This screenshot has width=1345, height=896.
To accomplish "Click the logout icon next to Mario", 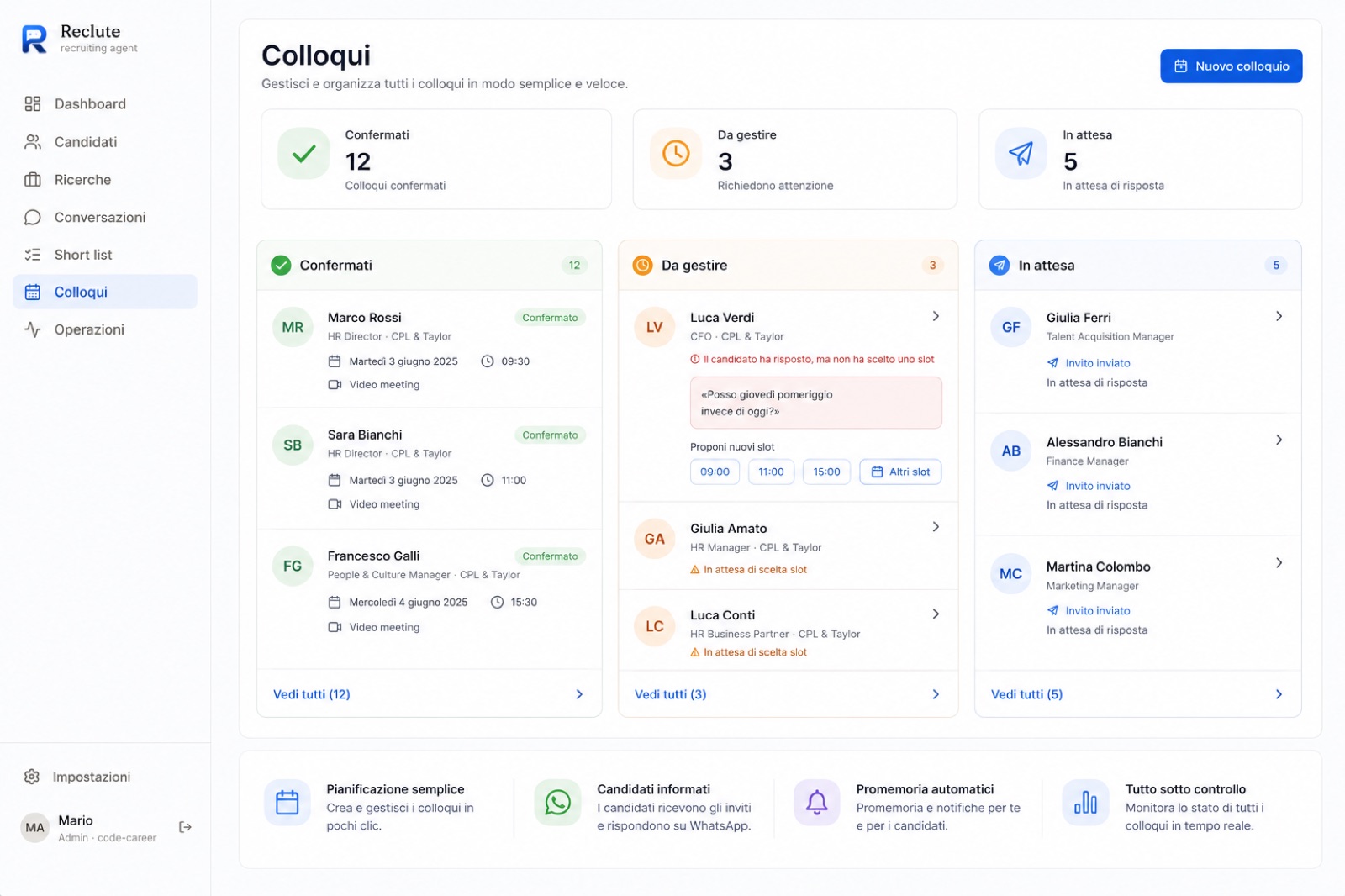I will (185, 827).
